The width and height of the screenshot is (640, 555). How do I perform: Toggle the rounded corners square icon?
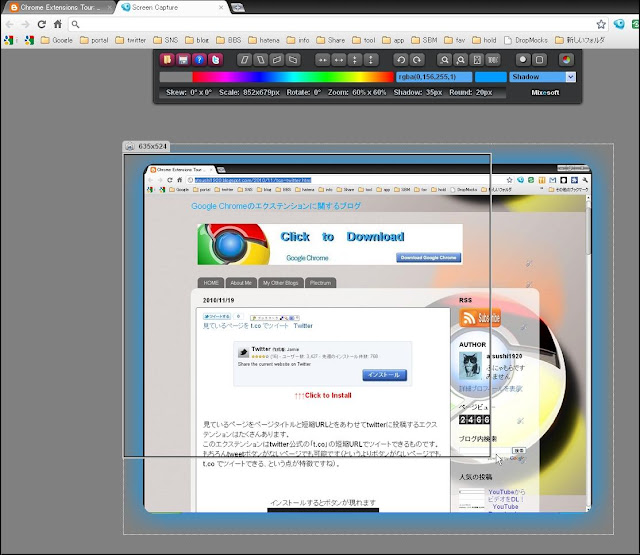tap(539, 60)
